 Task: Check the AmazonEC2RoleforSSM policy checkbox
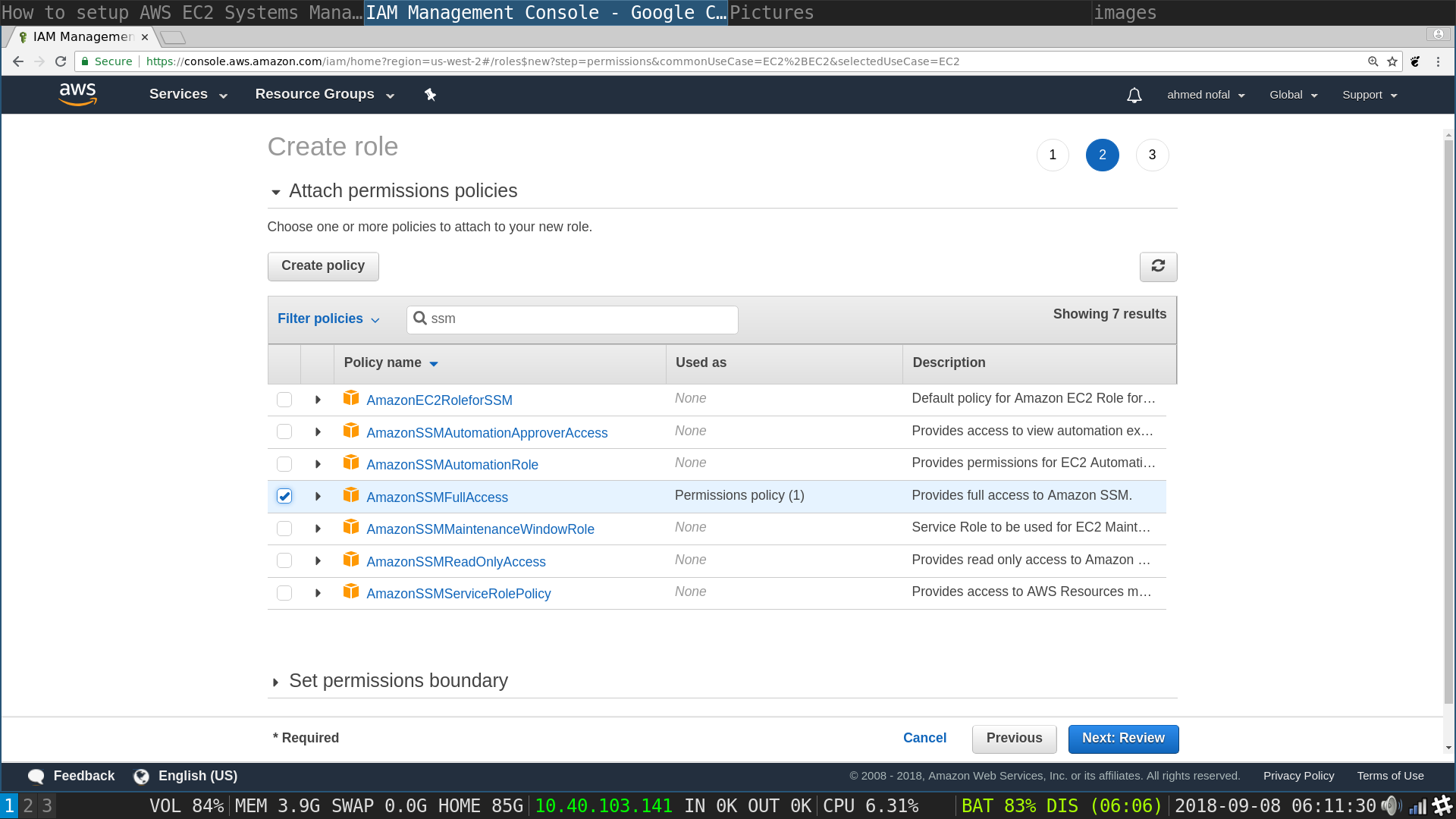[x=284, y=400]
